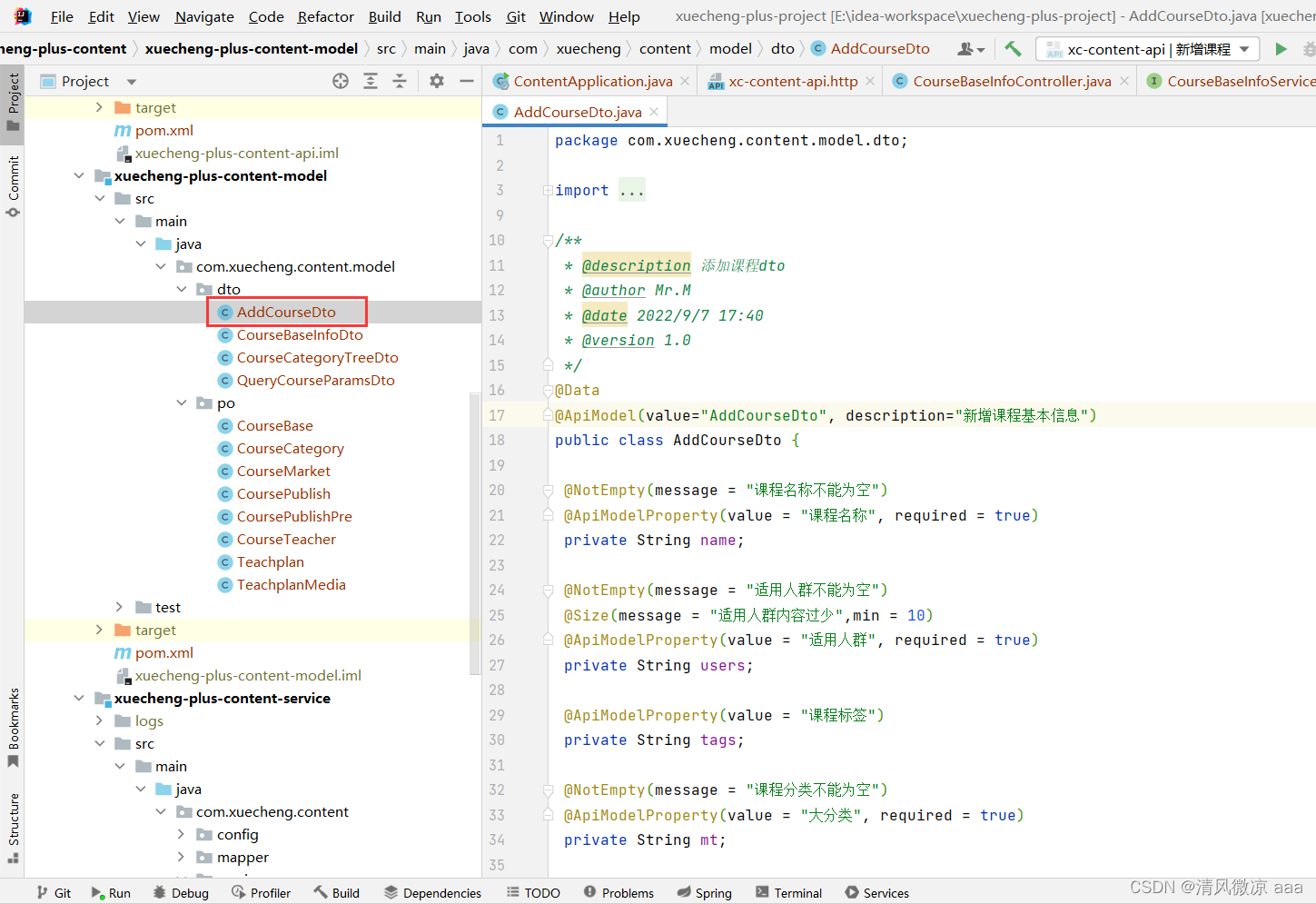Collapse the po package folder
This screenshot has height=904, width=1316.
[x=182, y=403]
